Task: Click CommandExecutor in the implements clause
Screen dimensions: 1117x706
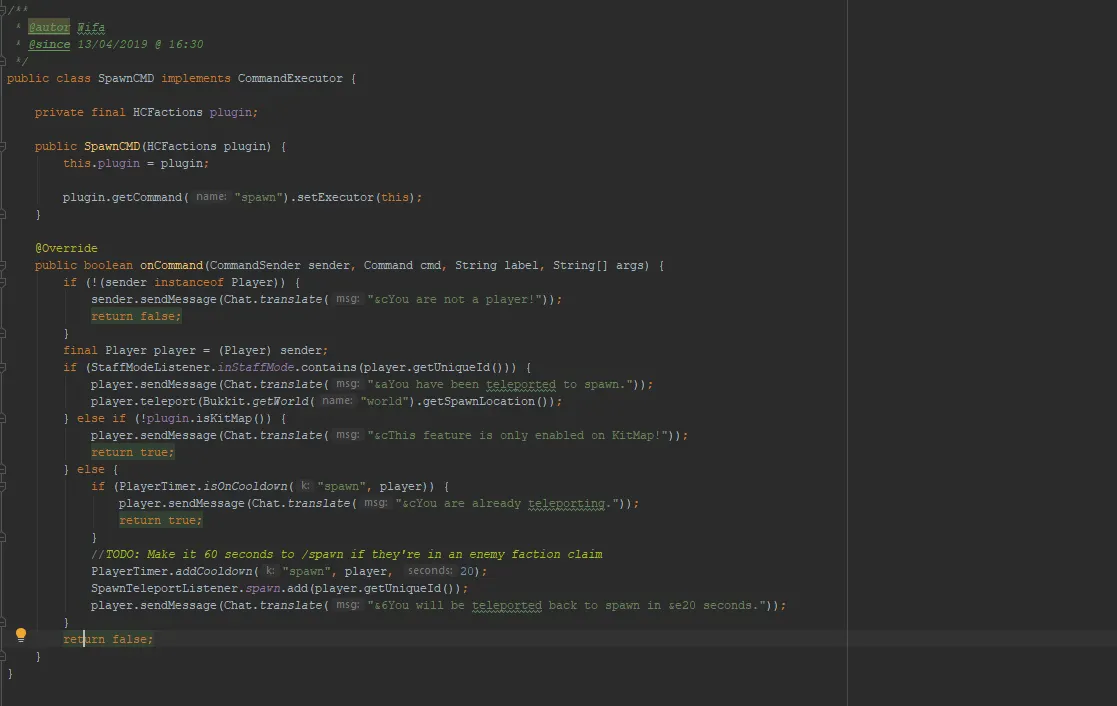Action: (x=290, y=78)
